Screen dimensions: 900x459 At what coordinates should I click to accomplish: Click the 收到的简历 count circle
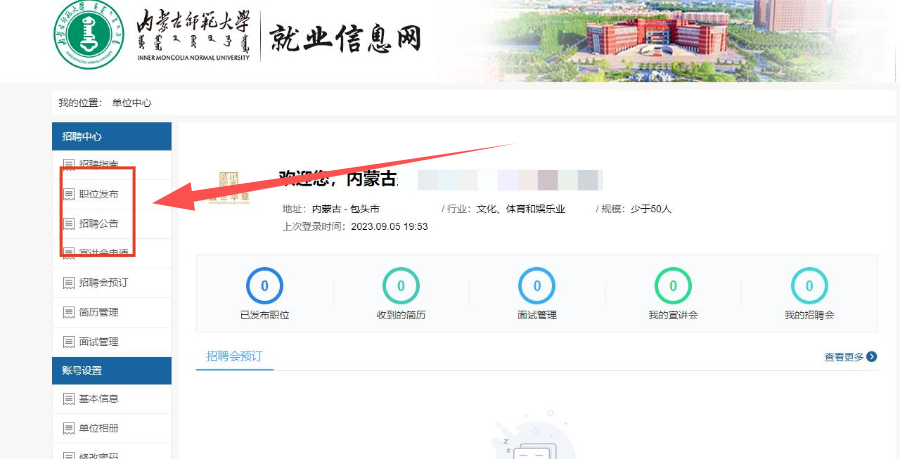coord(401,286)
